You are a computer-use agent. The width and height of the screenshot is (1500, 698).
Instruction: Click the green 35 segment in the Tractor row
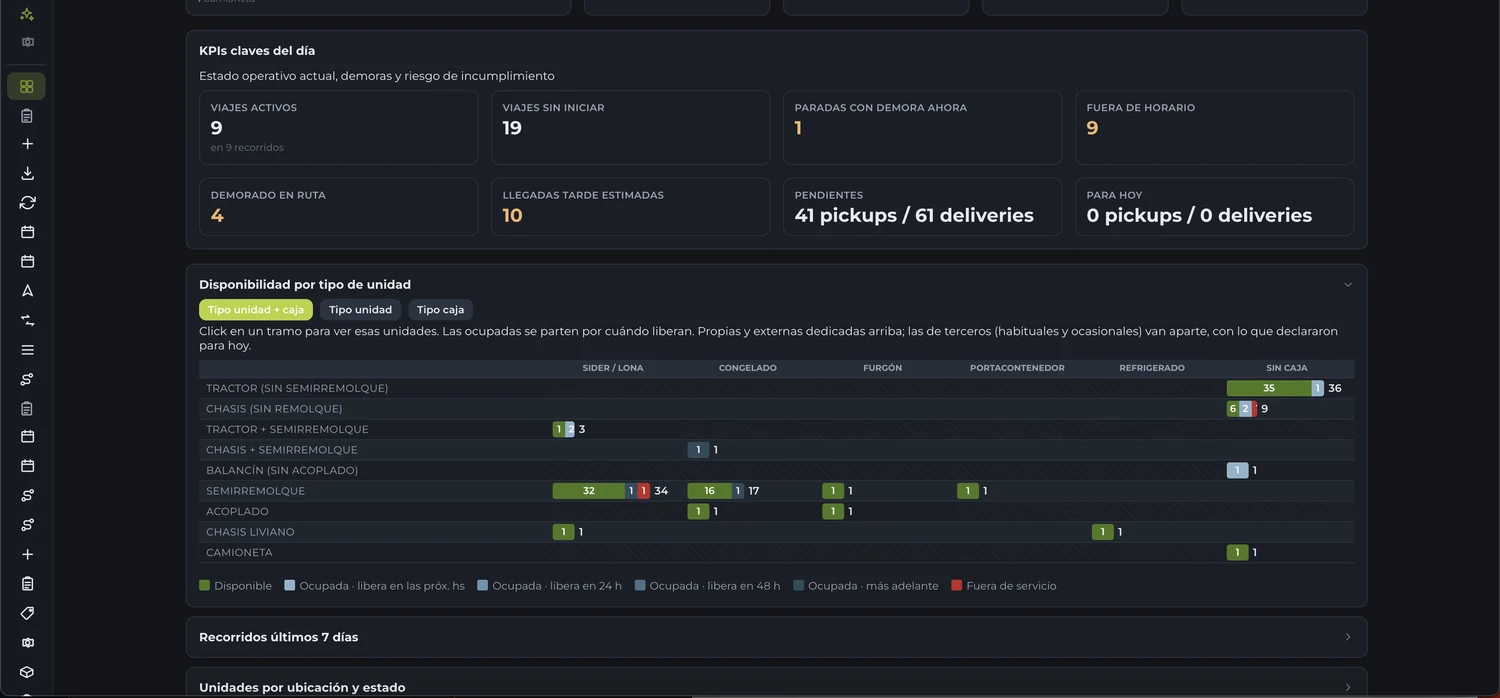(1269, 388)
